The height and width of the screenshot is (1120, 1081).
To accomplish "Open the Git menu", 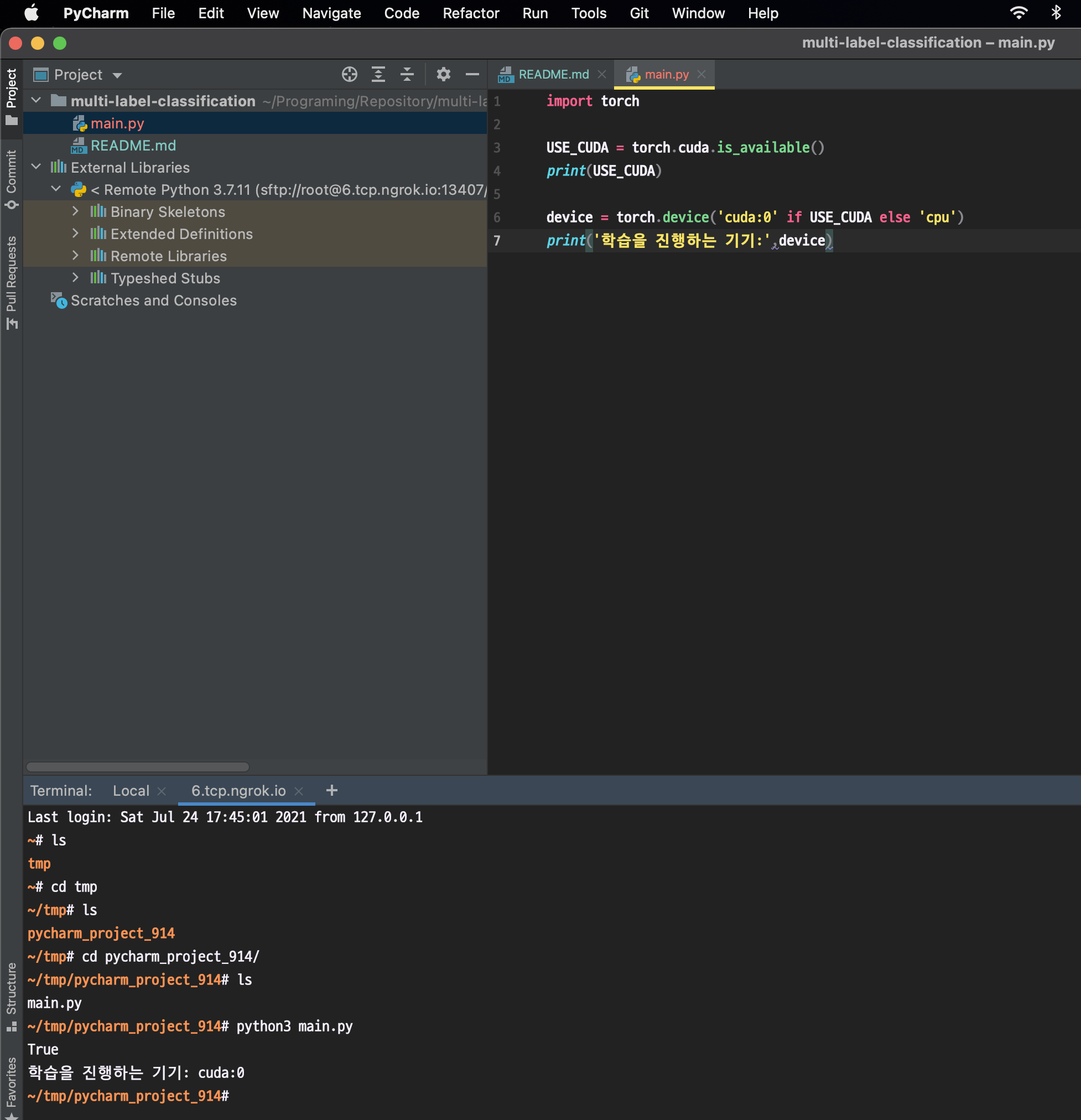I will [x=639, y=13].
